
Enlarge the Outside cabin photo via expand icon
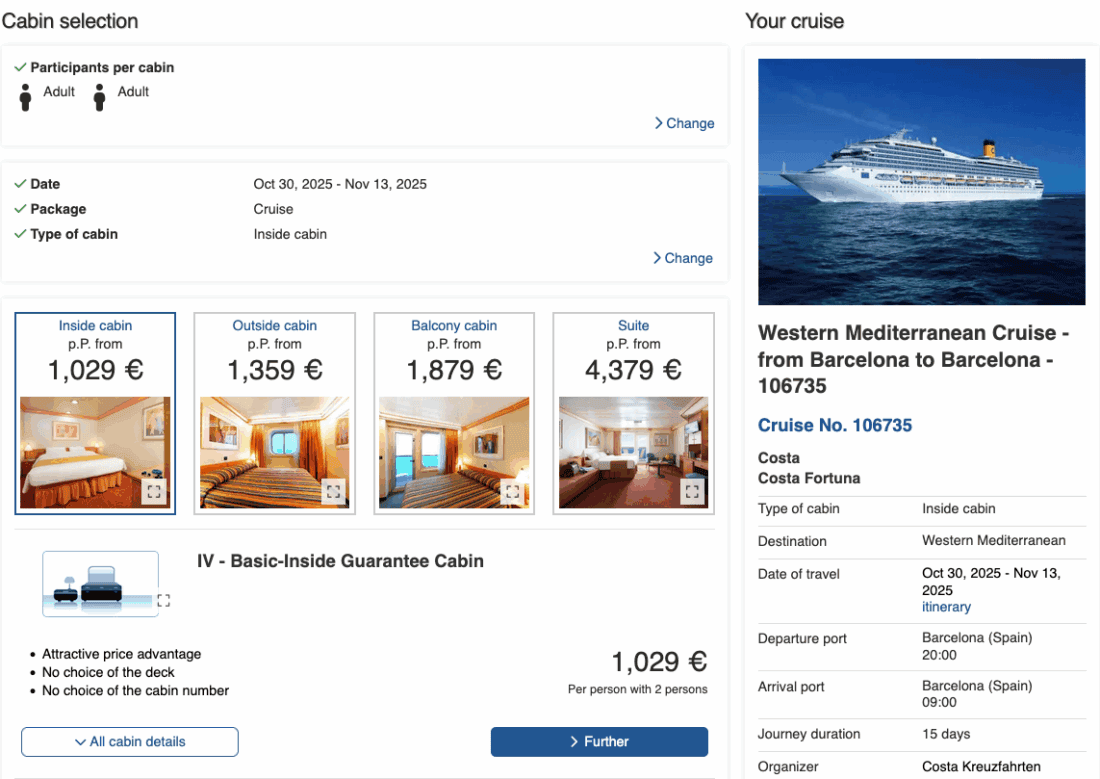click(333, 491)
